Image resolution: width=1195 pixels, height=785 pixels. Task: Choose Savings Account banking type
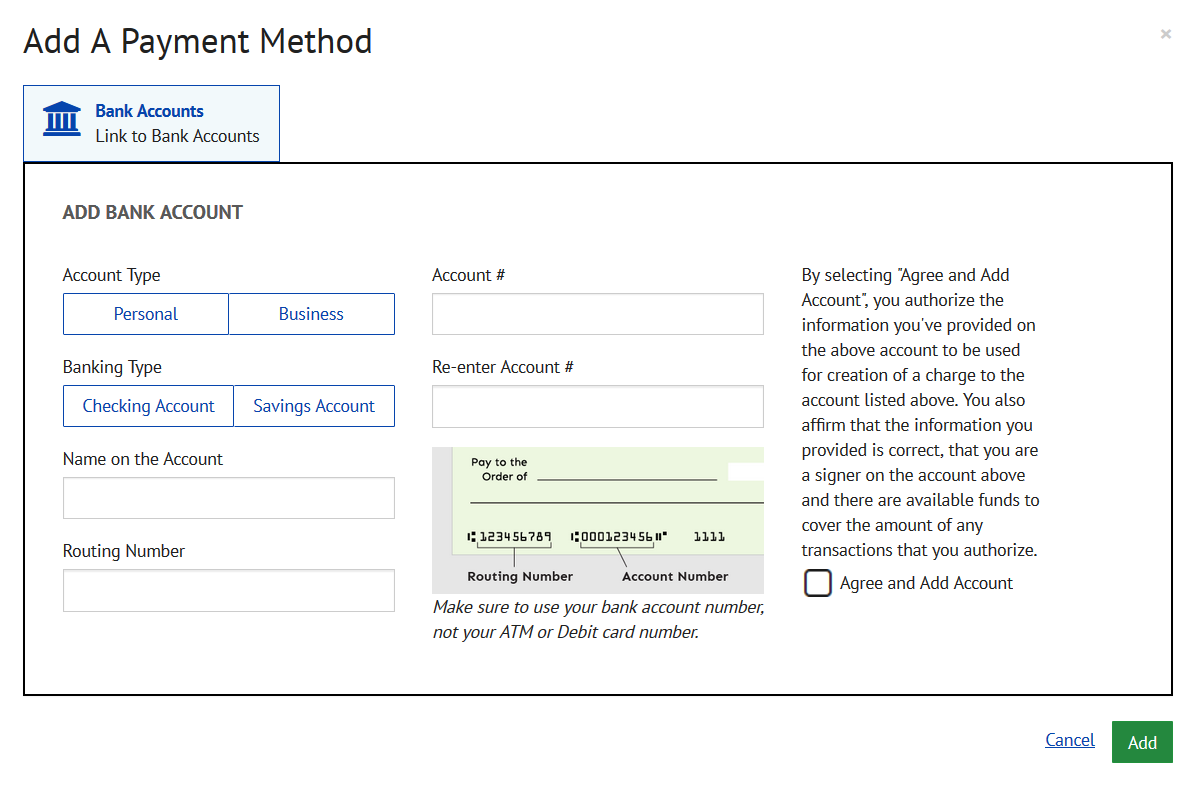click(x=314, y=406)
